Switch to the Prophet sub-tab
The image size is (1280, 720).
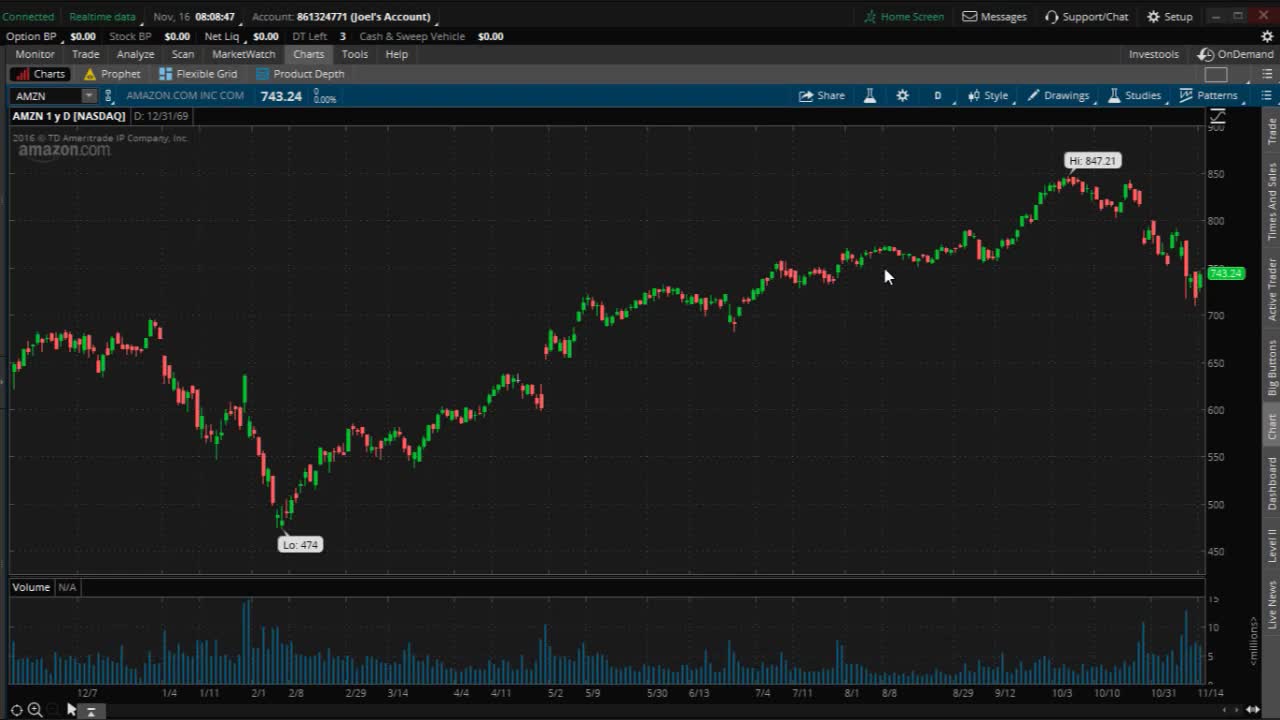tap(112, 74)
